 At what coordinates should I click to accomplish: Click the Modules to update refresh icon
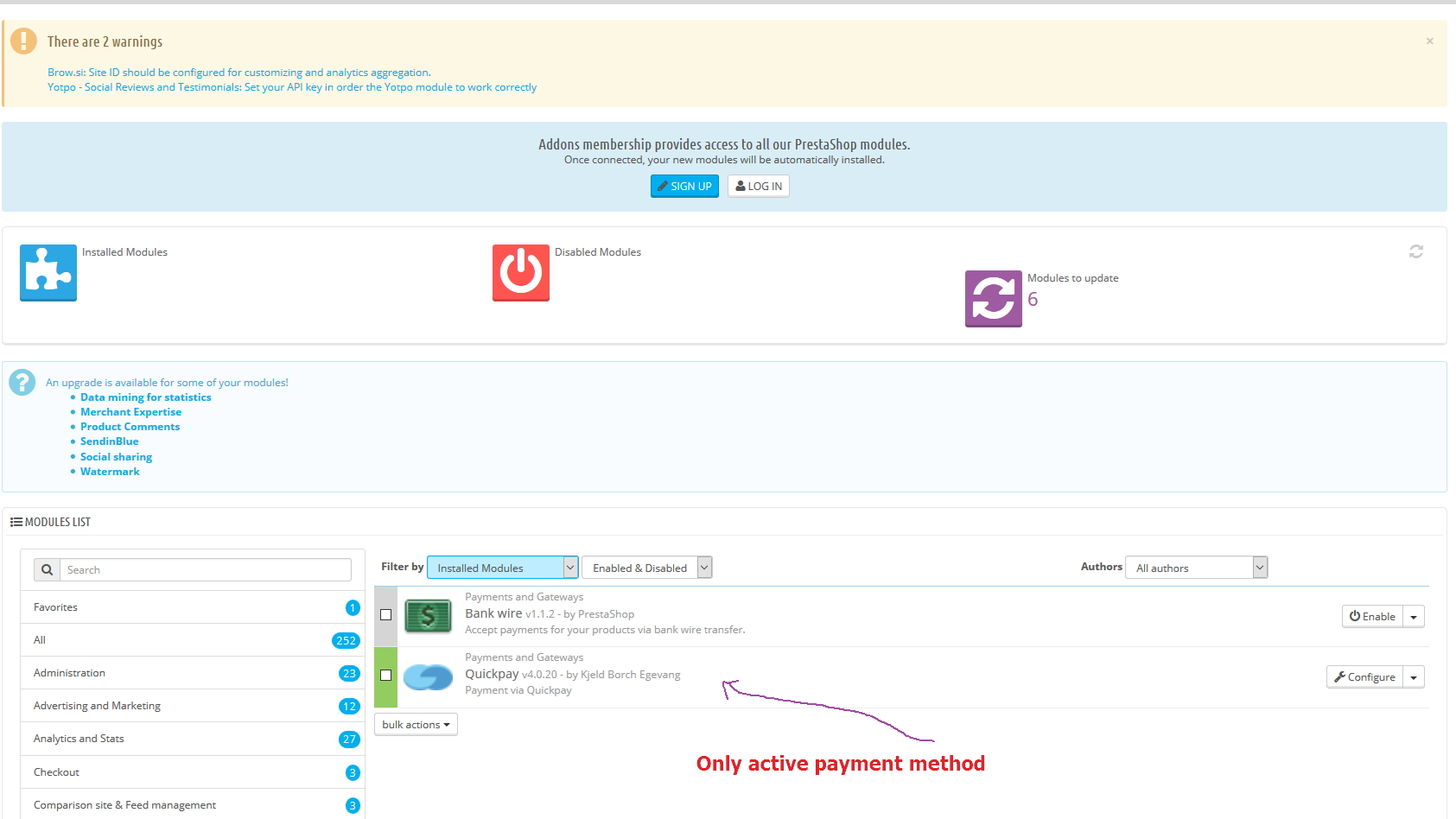click(994, 299)
